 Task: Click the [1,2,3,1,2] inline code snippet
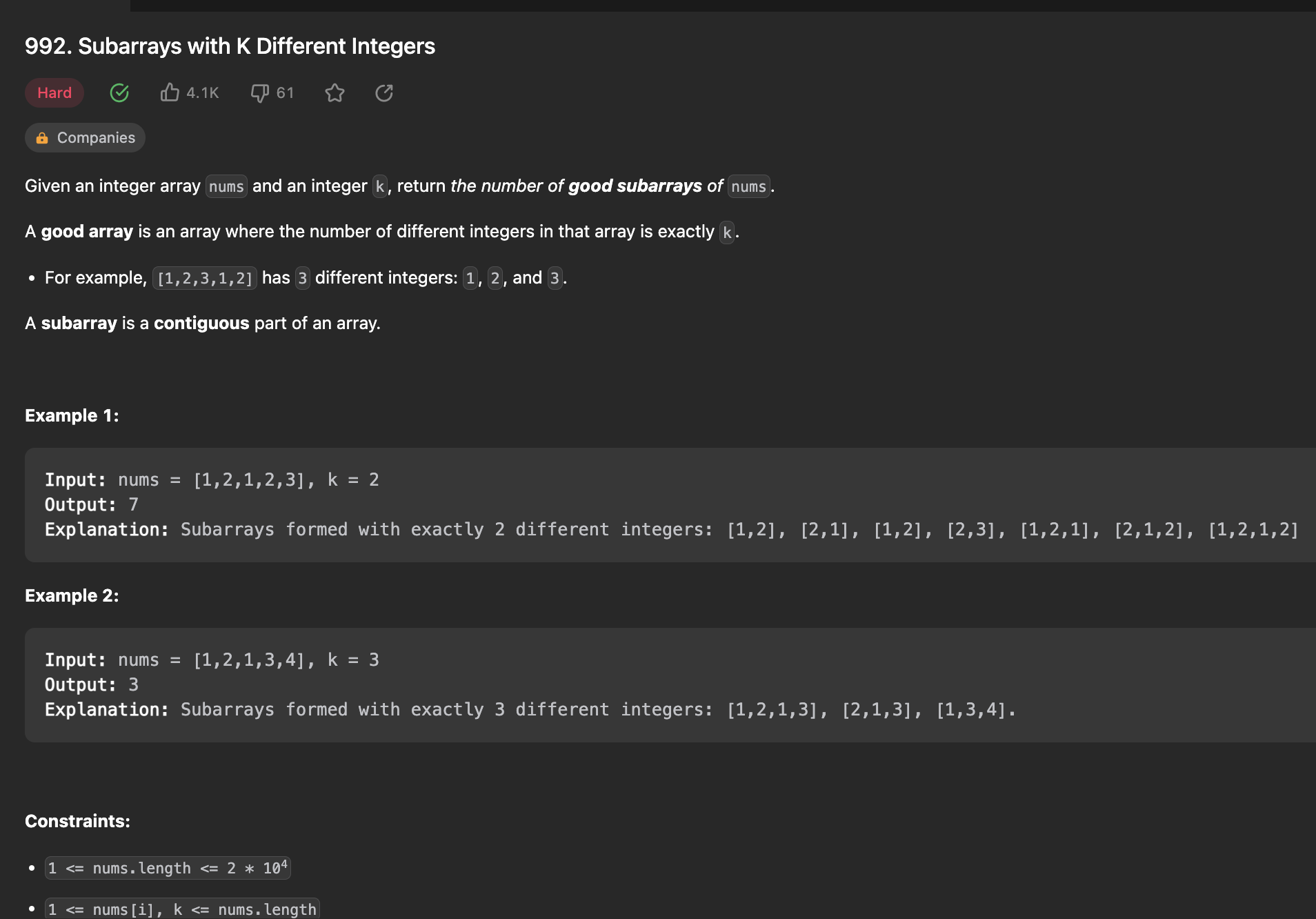[x=205, y=278]
